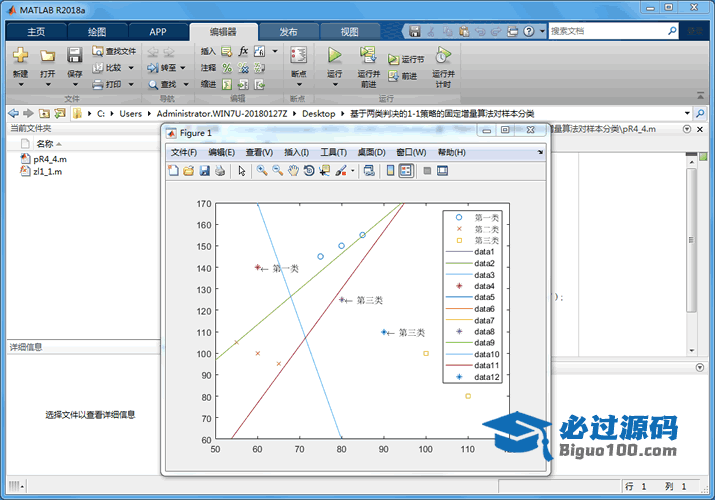The image size is (715, 500).
Task: Open pR4_4.m in the file list
Action: click(49, 158)
